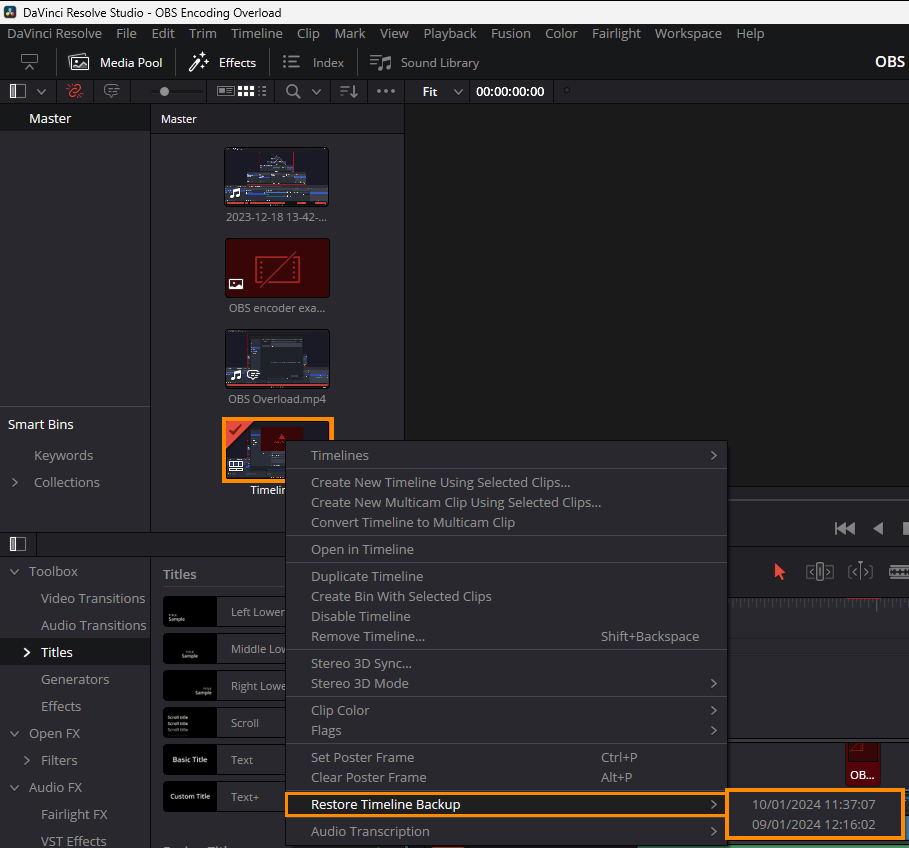
Task: Restore the 09/01/2024 12:16:02 backup
Action: pos(813,824)
